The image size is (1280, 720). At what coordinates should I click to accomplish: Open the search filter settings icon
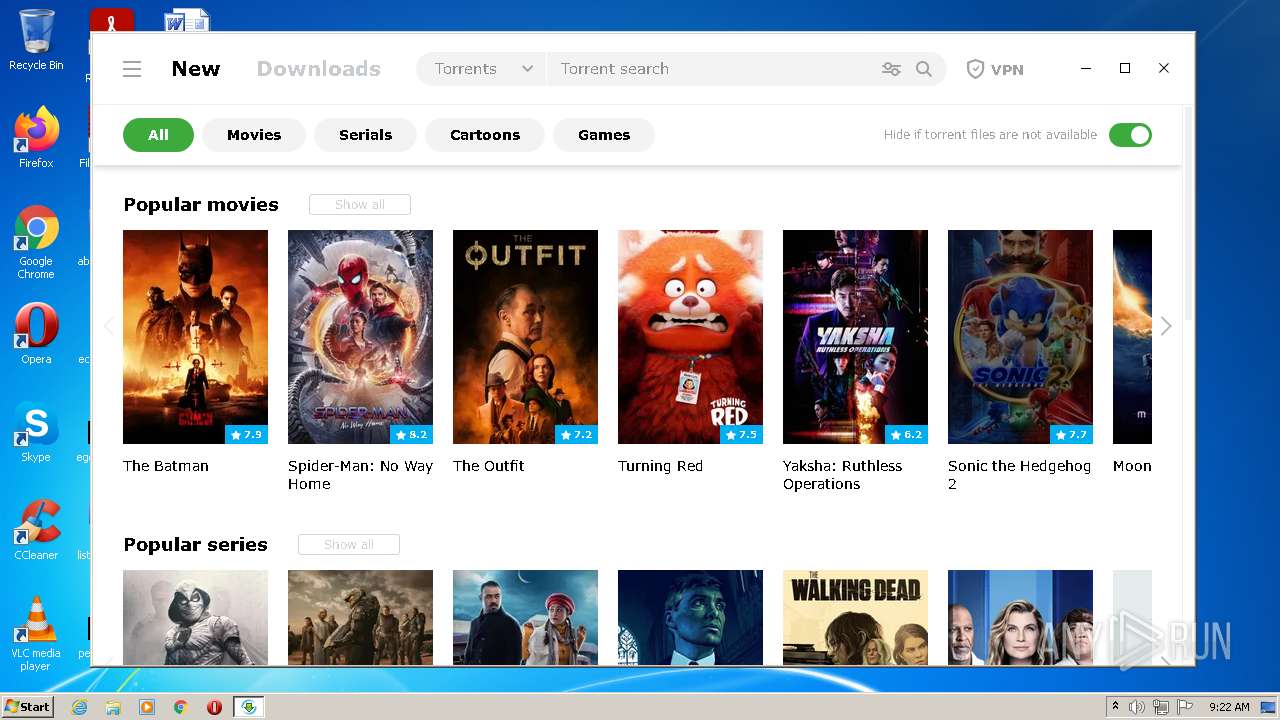[891, 69]
